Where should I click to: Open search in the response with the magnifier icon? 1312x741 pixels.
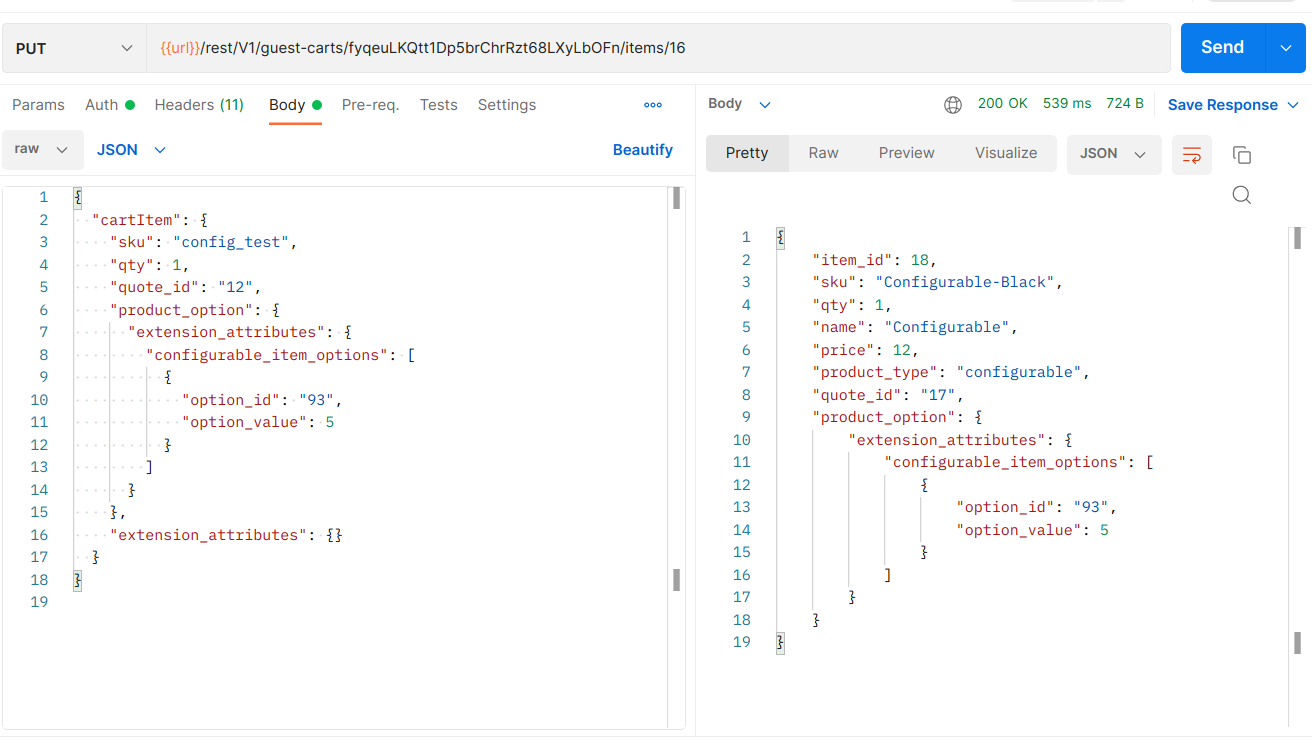coord(1242,195)
